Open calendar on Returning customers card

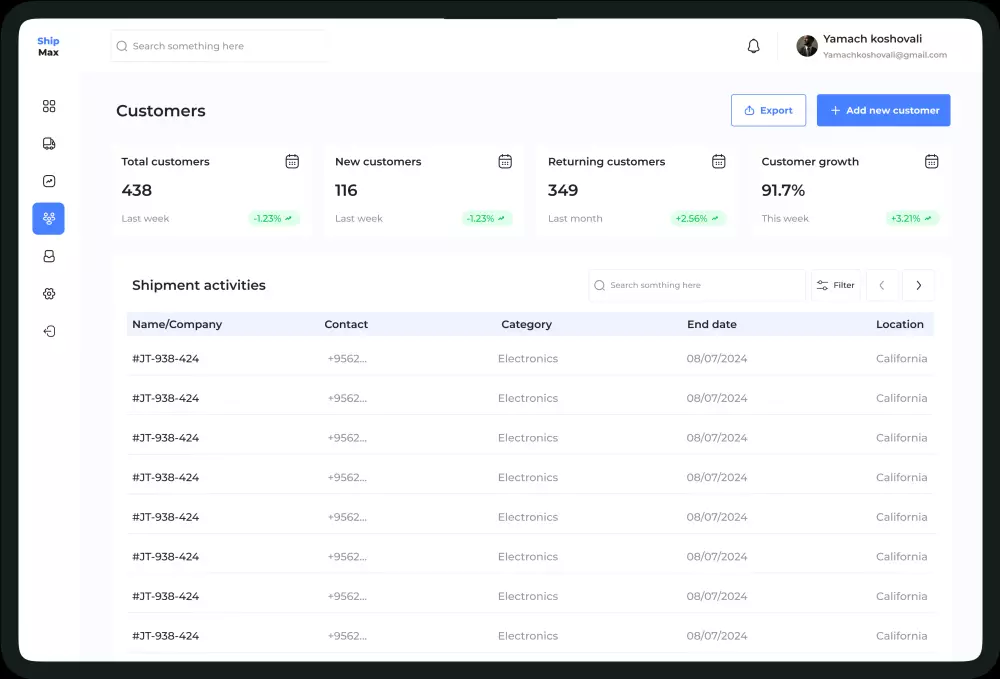point(718,161)
